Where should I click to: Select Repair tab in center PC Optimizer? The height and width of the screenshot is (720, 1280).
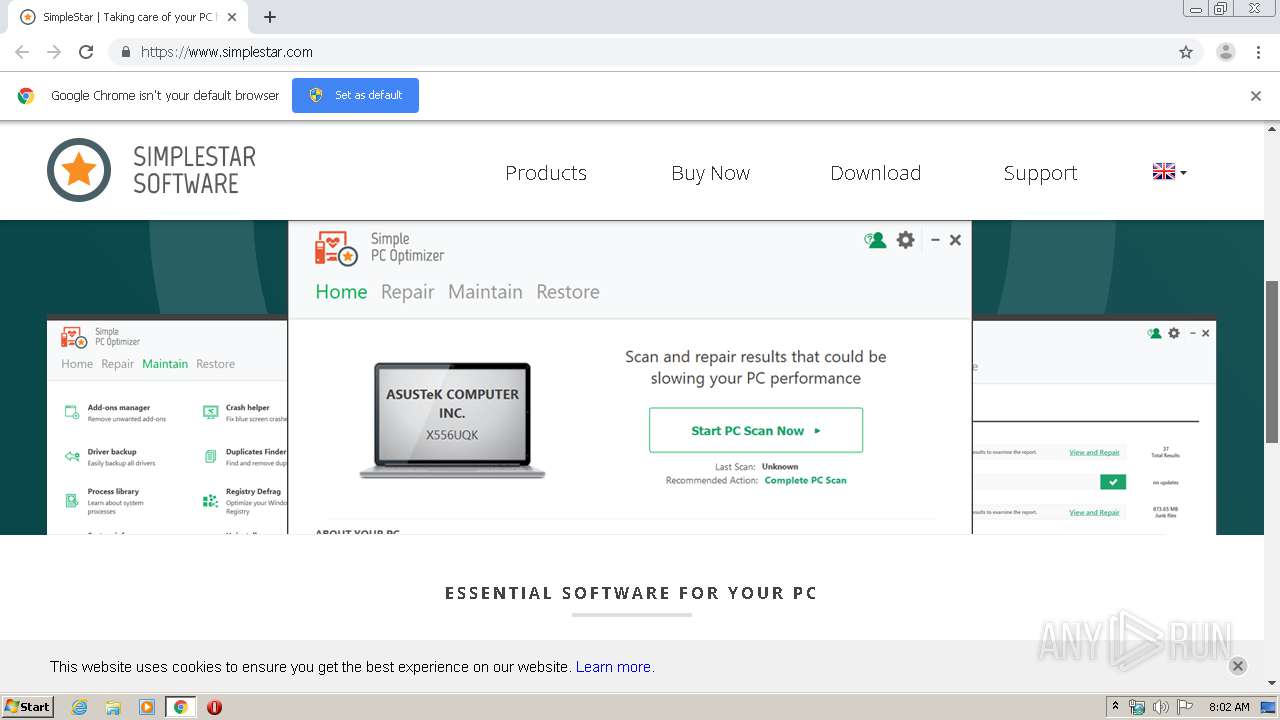point(408,292)
